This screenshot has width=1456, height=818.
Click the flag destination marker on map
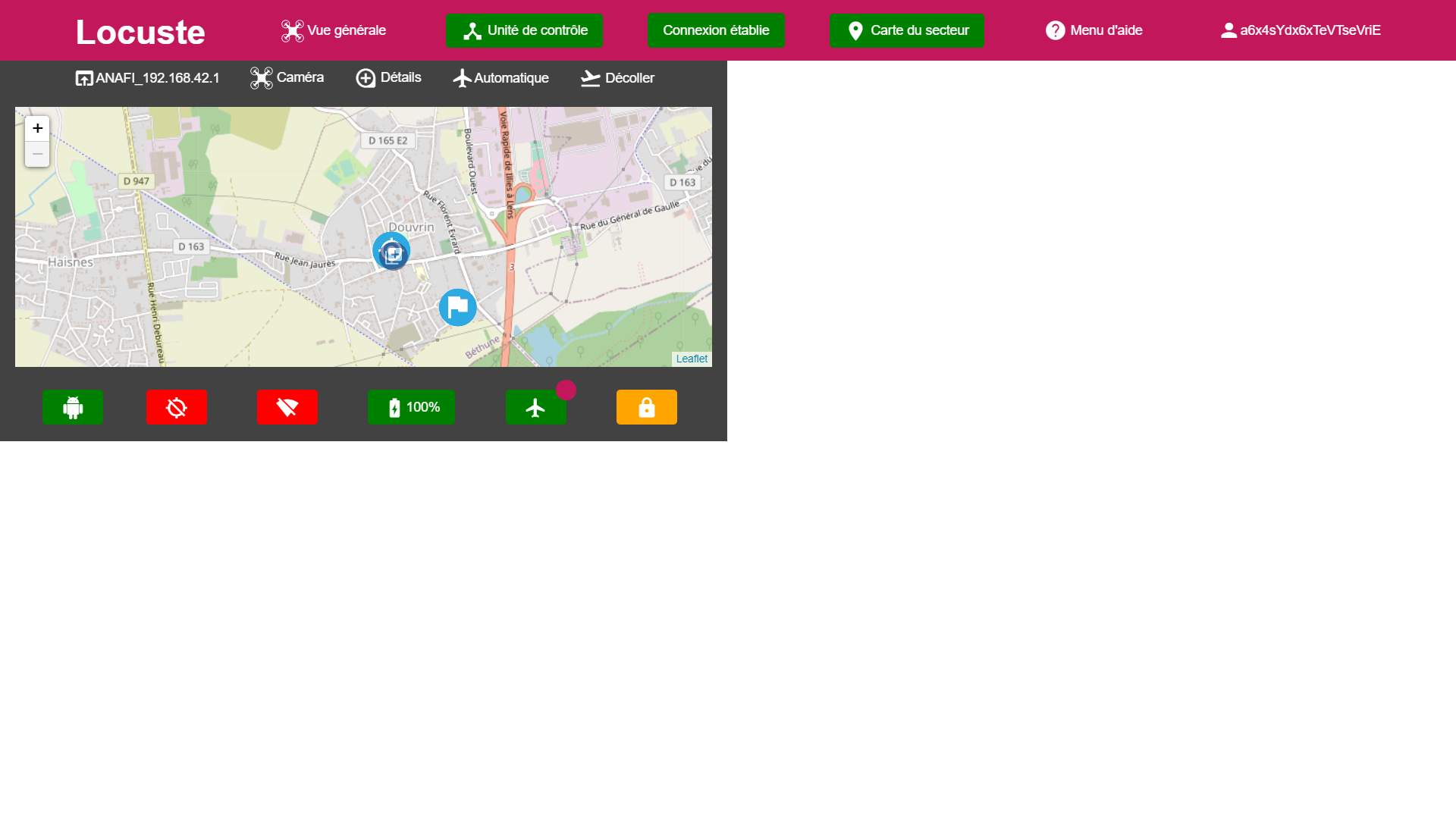click(x=458, y=308)
